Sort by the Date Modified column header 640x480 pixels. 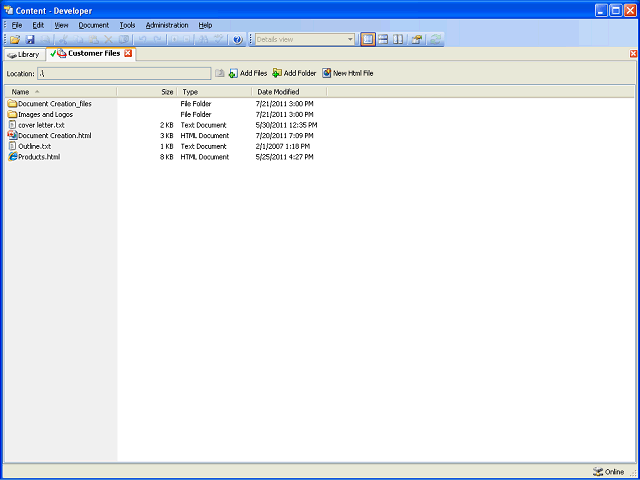(x=289, y=92)
